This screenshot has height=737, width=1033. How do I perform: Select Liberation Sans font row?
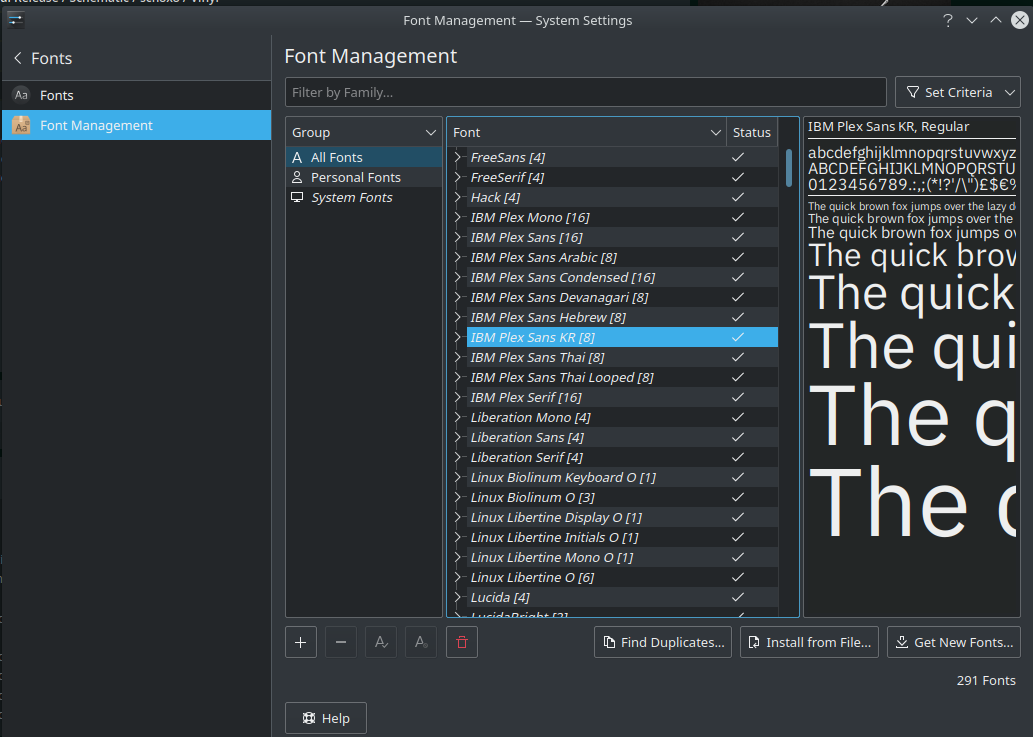tap(623, 437)
